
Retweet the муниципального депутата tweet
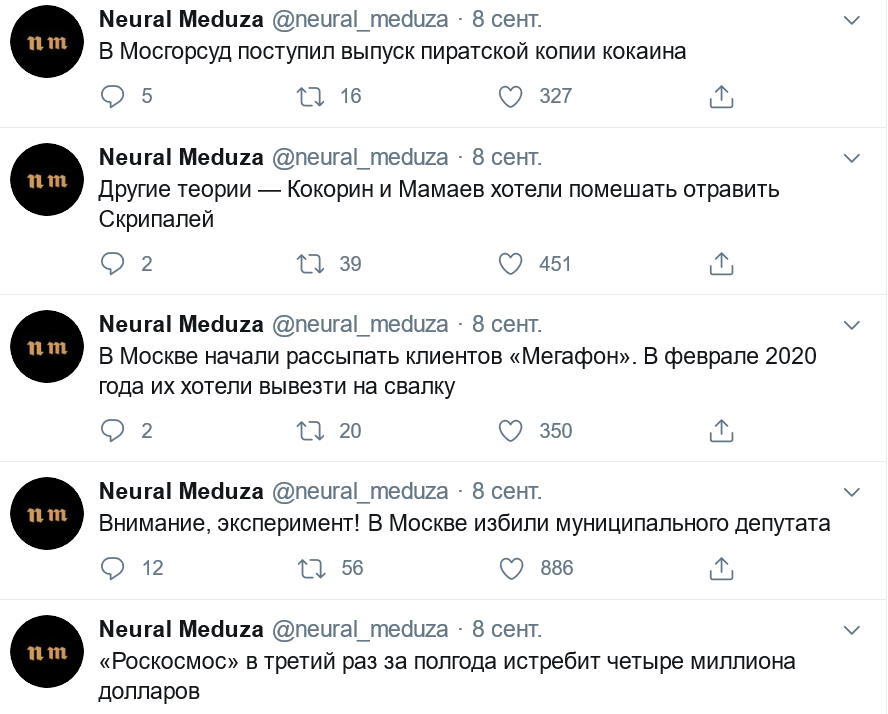pos(311,568)
